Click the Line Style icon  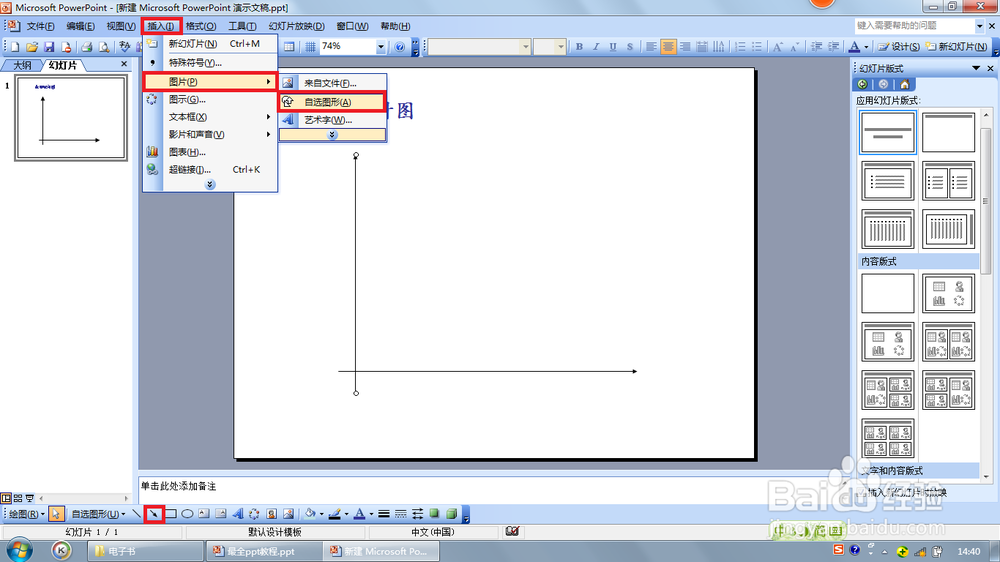(x=383, y=514)
